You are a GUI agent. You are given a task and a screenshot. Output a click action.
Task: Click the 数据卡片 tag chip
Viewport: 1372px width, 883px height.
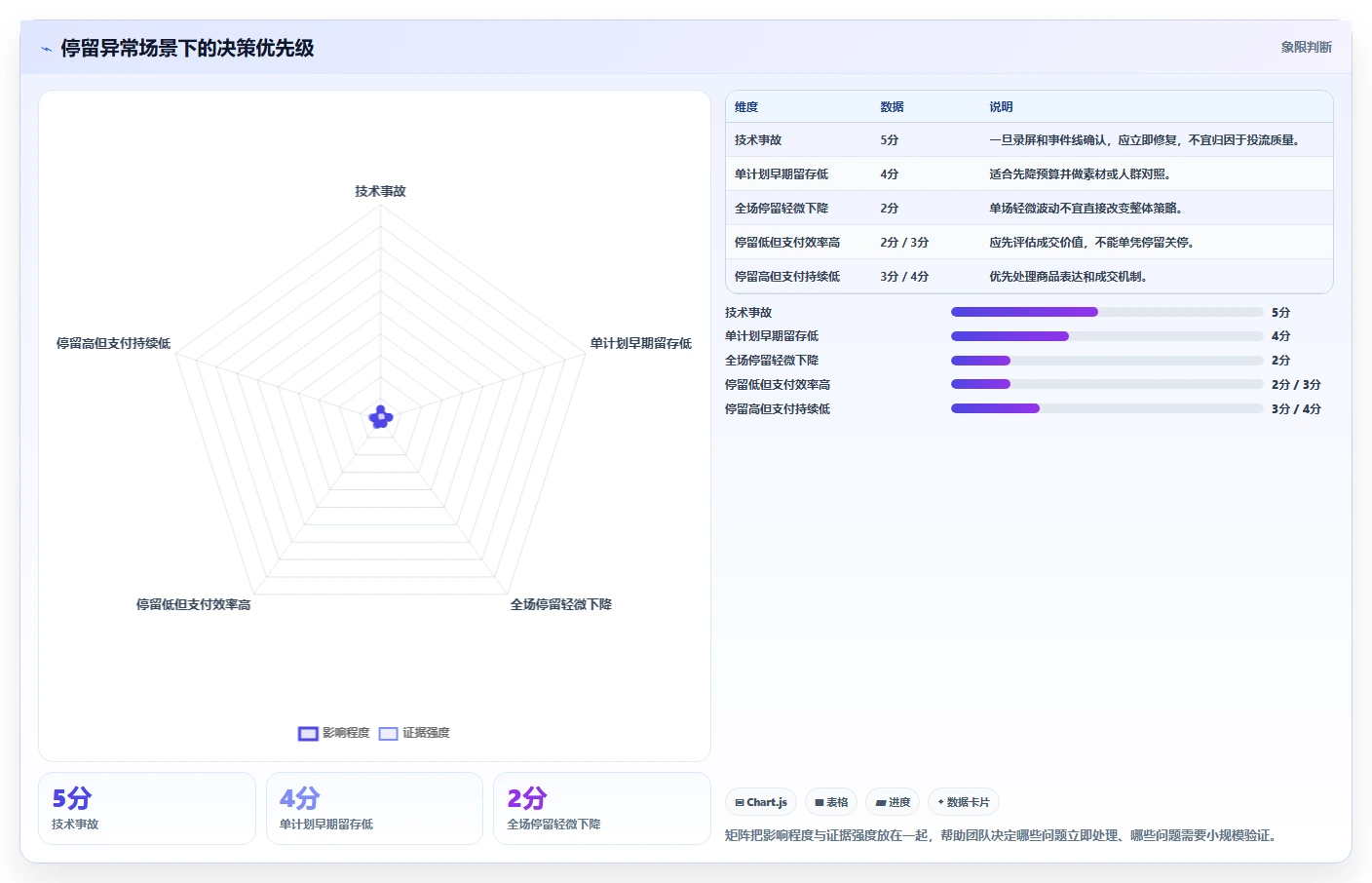coord(964,802)
